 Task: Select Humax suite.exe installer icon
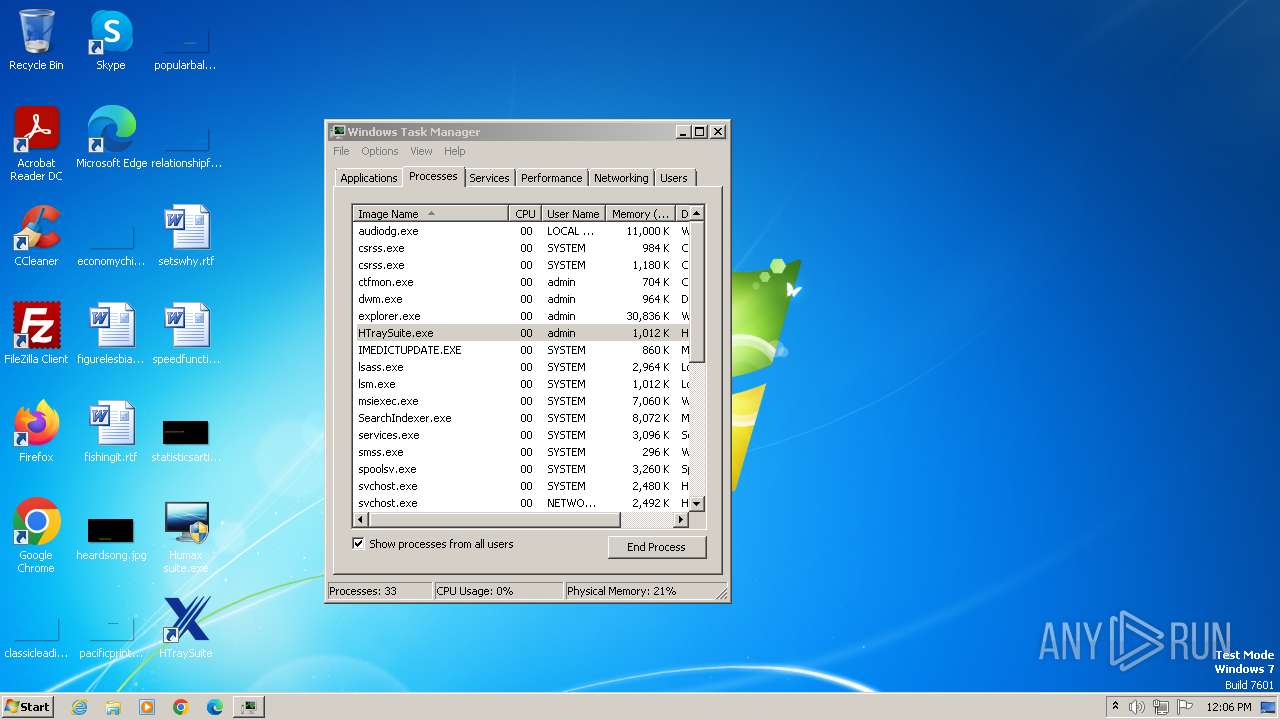pos(186,536)
